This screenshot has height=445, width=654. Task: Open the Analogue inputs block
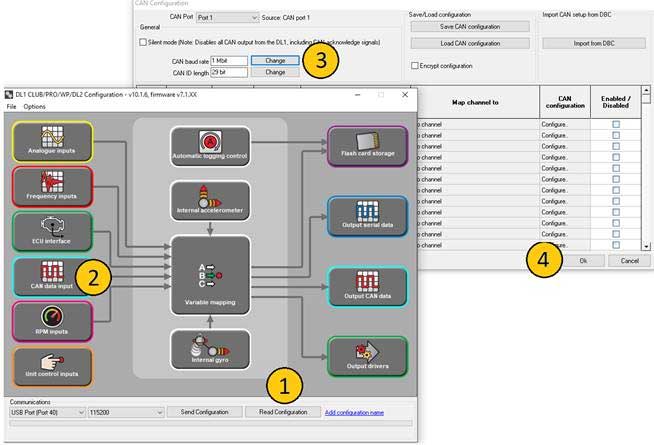coord(51,141)
